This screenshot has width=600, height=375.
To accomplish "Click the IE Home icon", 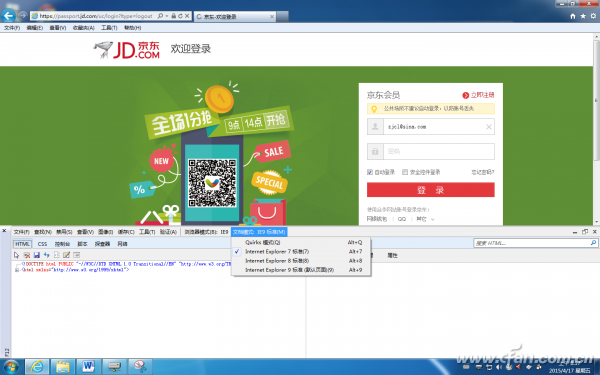I will (x=573, y=16).
